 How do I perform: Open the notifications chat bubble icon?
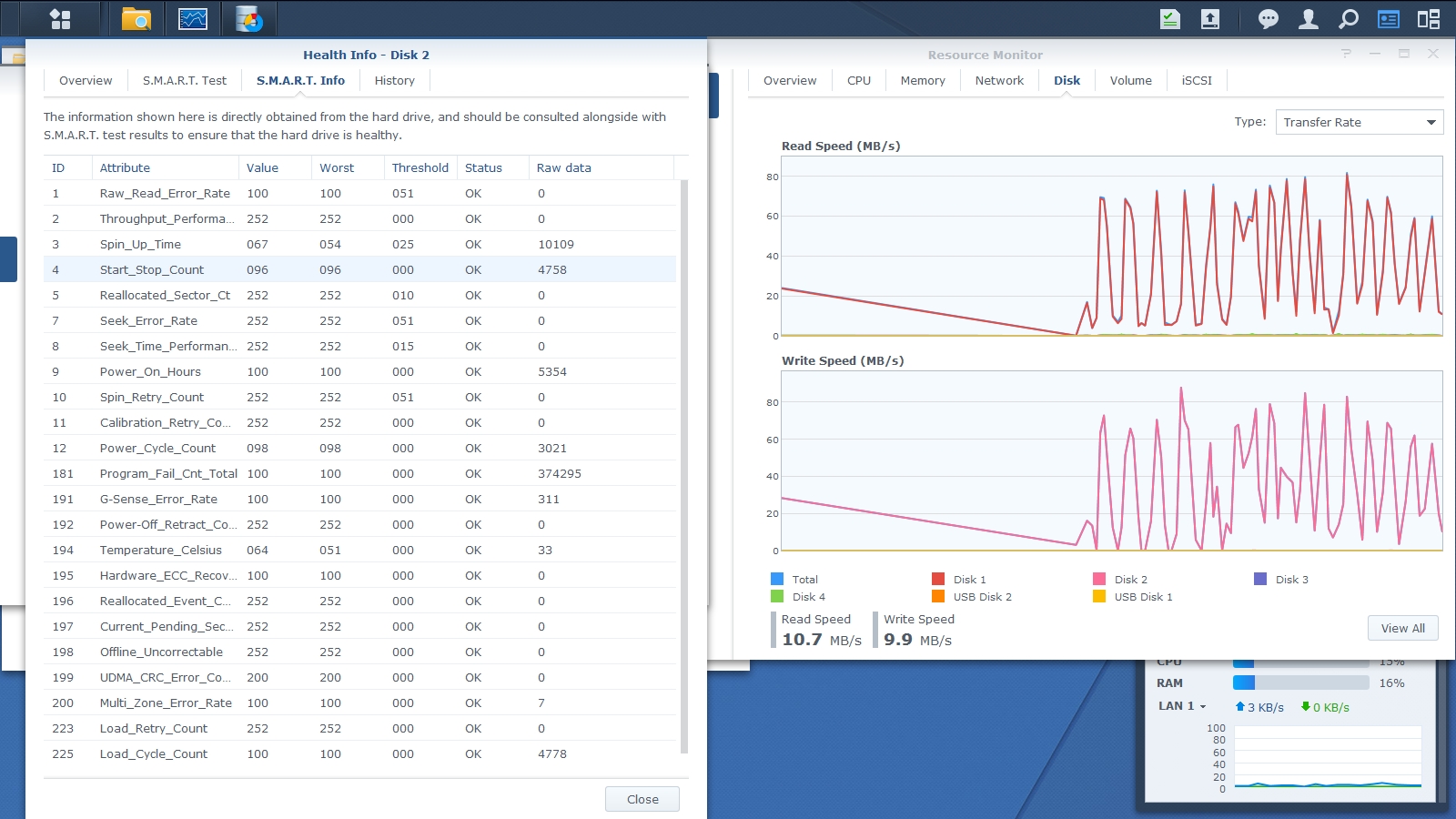[x=1268, y=18]
